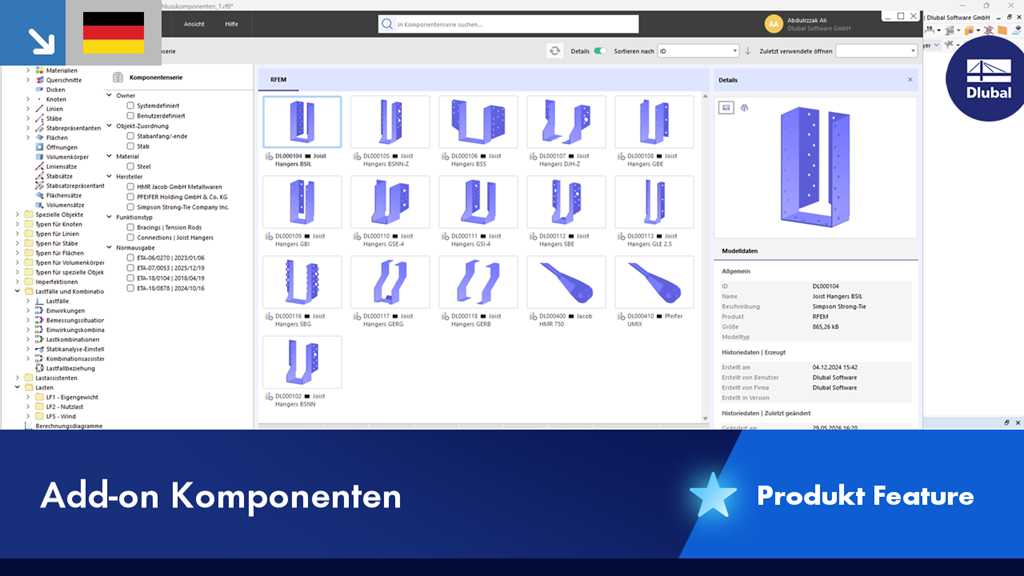
Task: Check the Benutzerdefiniert owner filter
Action: coord(131,116)
